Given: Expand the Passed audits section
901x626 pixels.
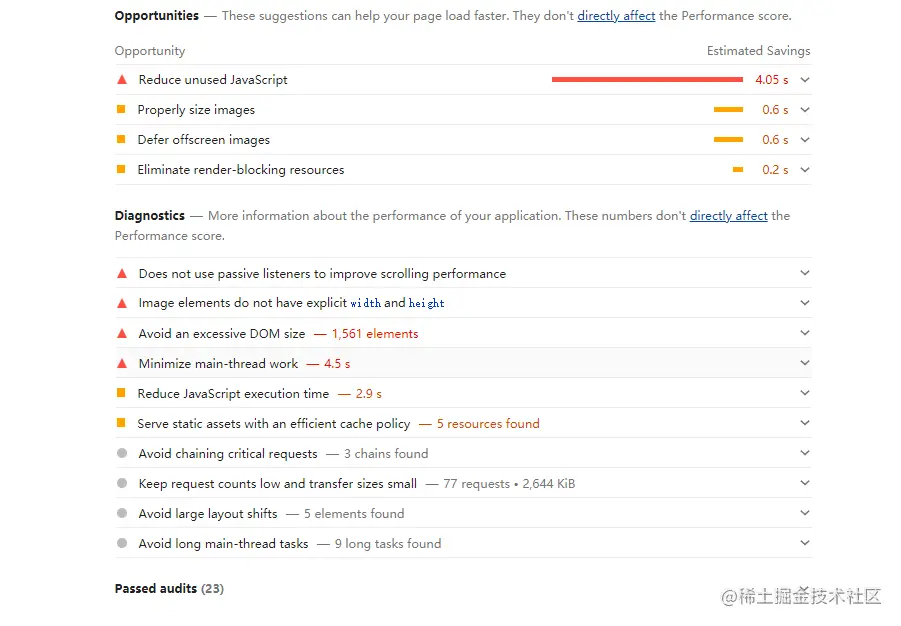Looking at the screenshot, I should pos(169,589).
